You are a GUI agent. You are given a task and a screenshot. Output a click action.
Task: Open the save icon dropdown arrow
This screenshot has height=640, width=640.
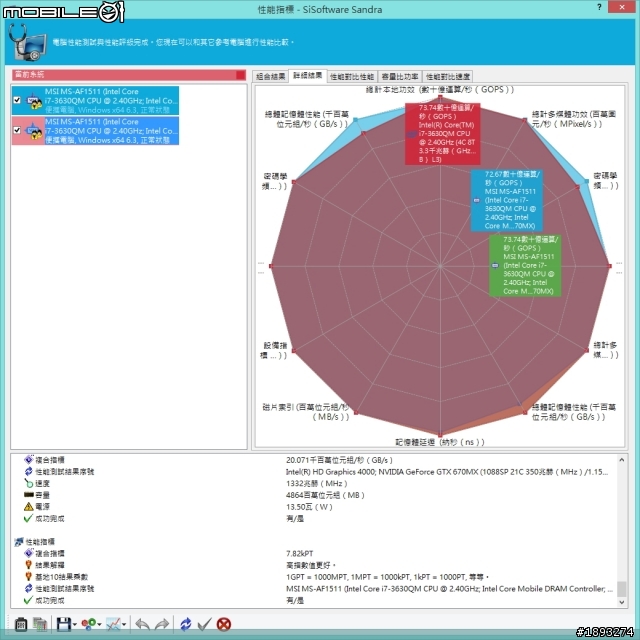(x=75, y=624)
